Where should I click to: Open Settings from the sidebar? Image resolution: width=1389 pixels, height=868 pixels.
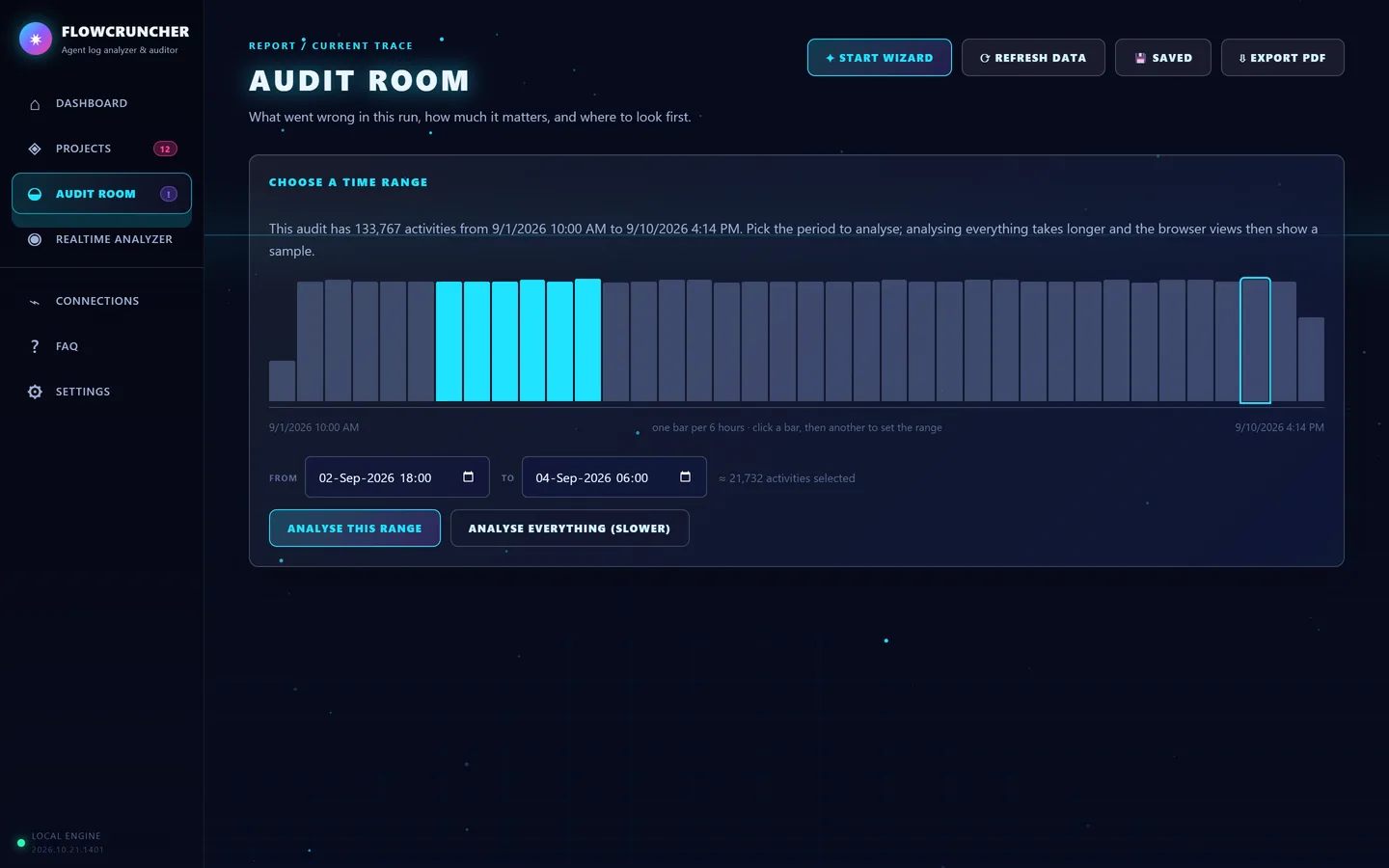pos(101,392)
